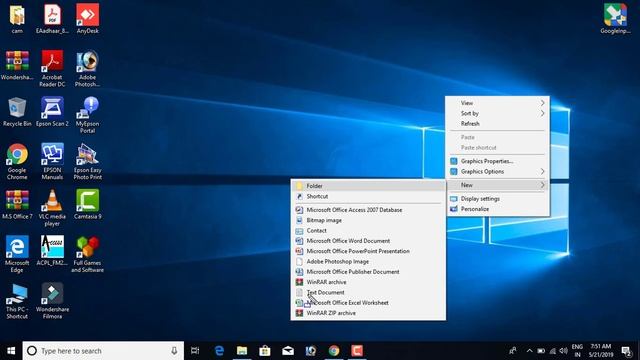Launch Acrobat Reader DC shortcut
Screen dimensions: 640x360
[x=52, y=68]
